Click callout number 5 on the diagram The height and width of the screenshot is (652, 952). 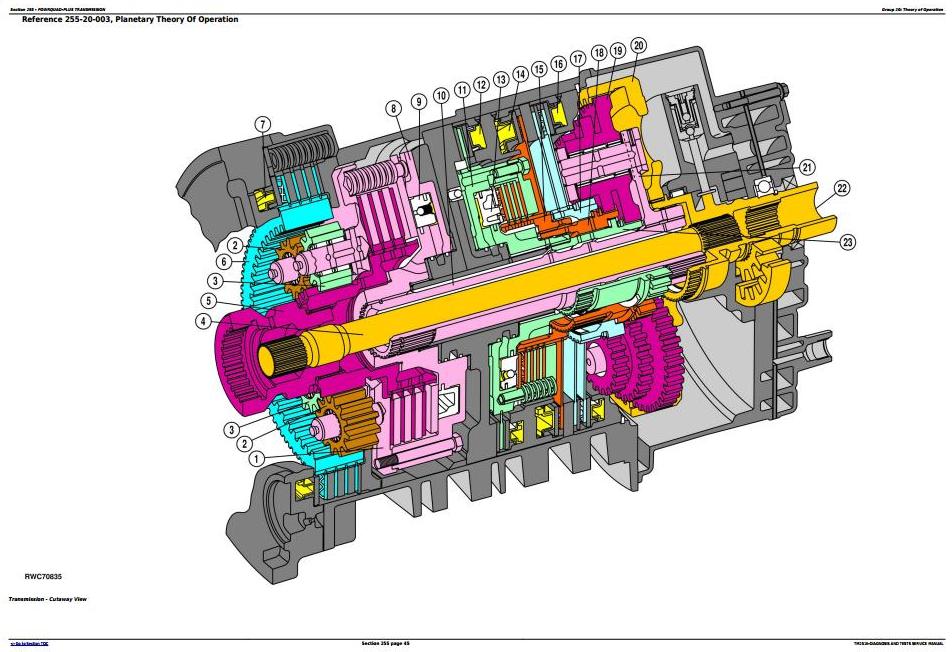(208, 301)
